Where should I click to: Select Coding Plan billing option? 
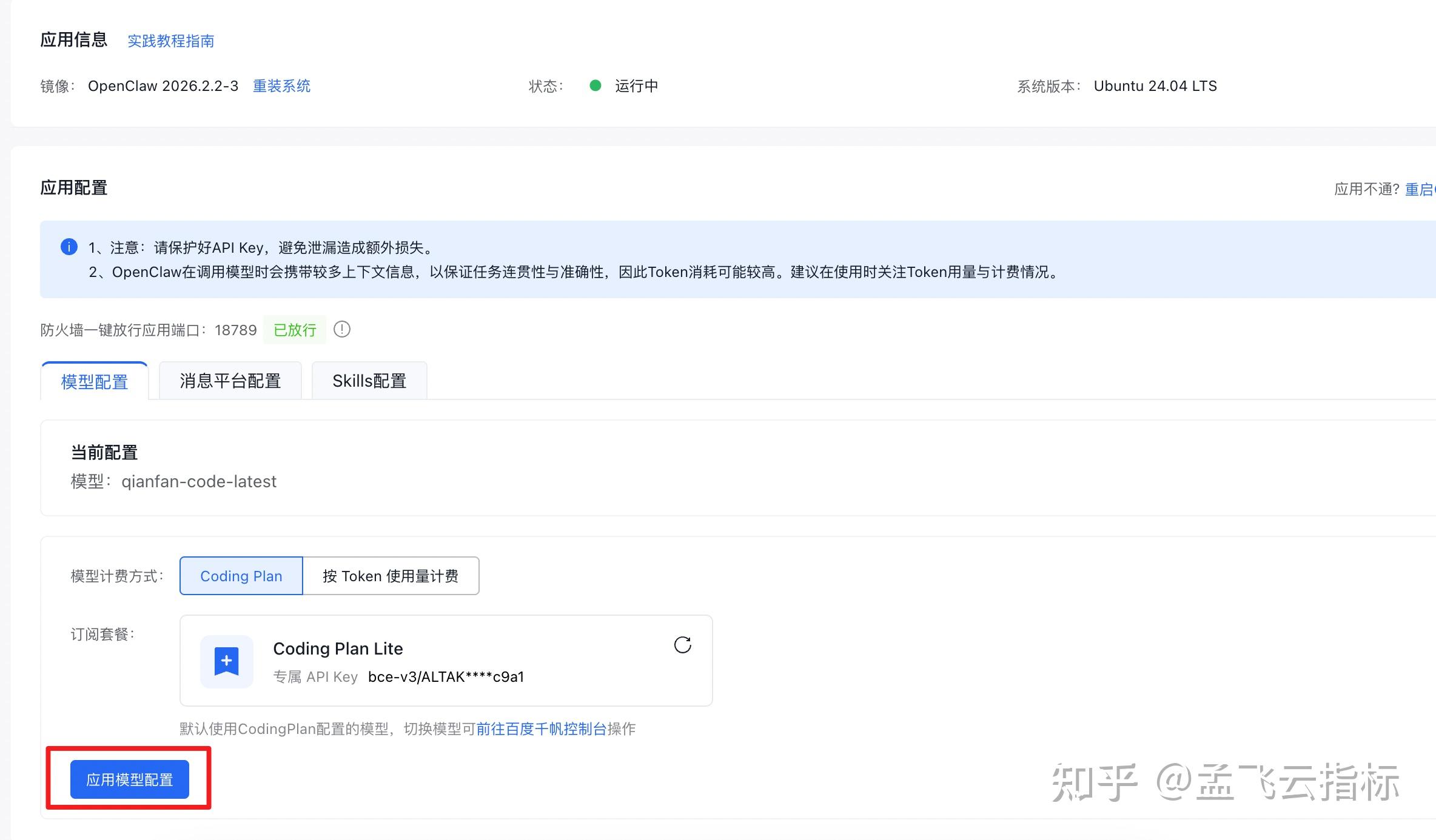(x=241, y=576)
